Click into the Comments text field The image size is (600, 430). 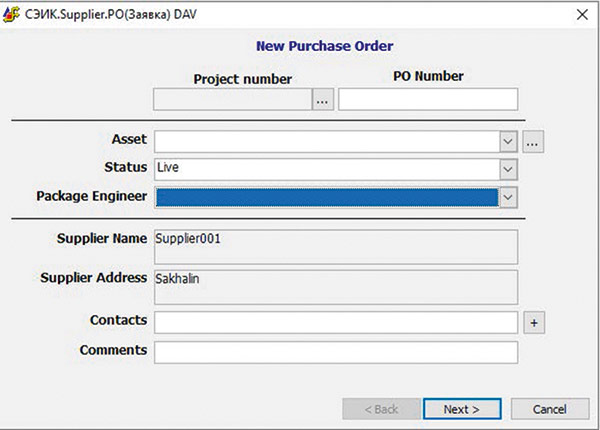click(335, 352)
